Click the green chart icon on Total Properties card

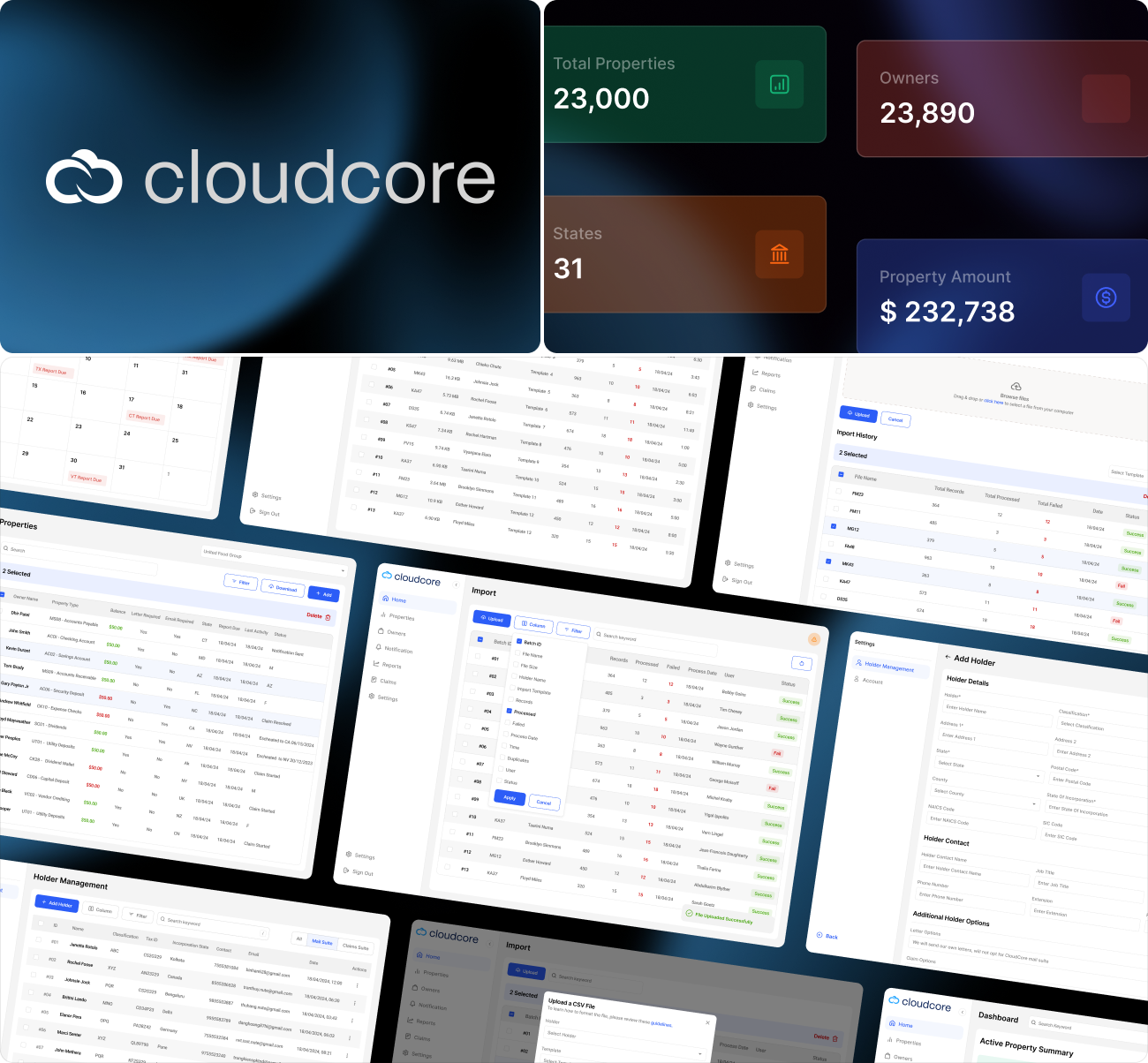779,84
